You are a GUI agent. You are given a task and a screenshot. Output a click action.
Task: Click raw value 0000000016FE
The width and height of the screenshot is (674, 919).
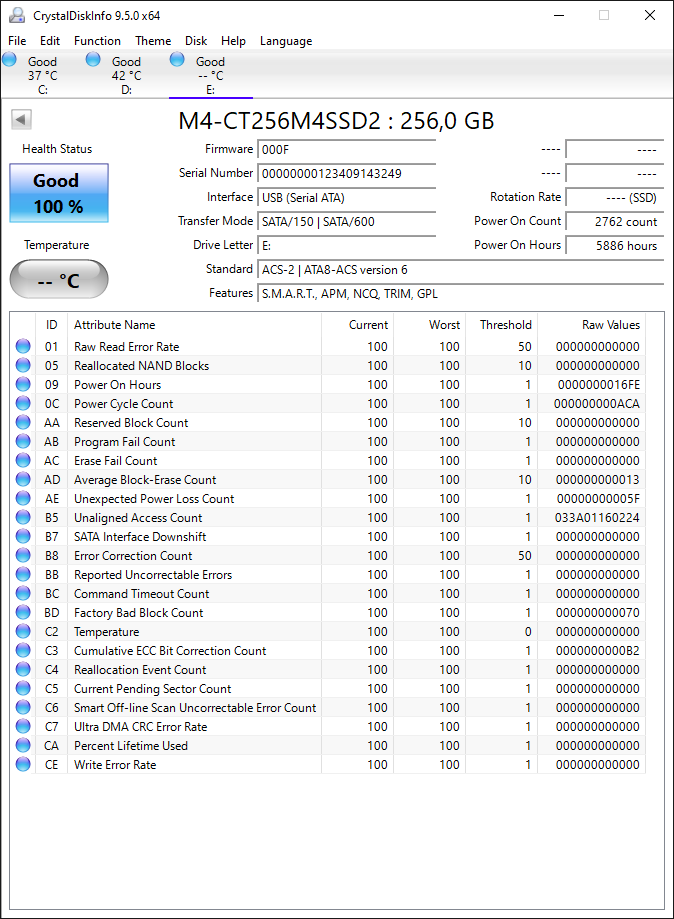[x=598, y=385]
